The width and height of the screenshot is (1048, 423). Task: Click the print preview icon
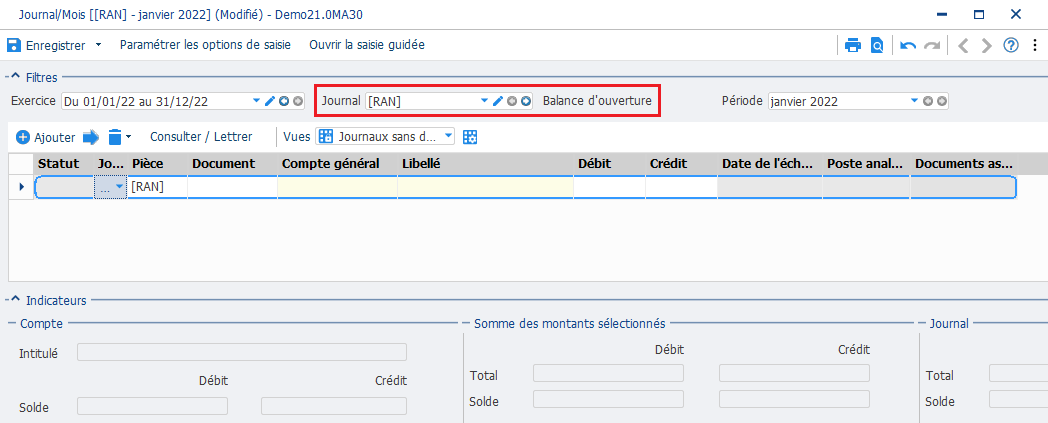point(877,45)
